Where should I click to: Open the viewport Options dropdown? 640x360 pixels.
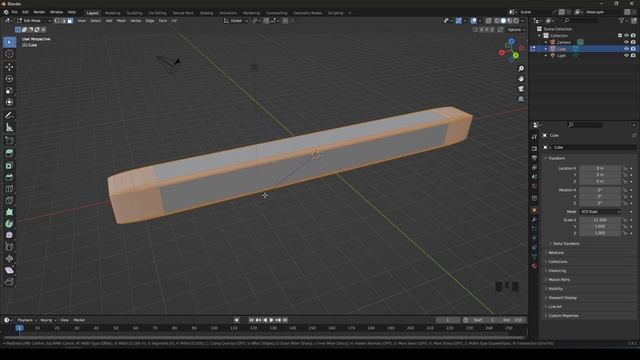tap(516, 30)
